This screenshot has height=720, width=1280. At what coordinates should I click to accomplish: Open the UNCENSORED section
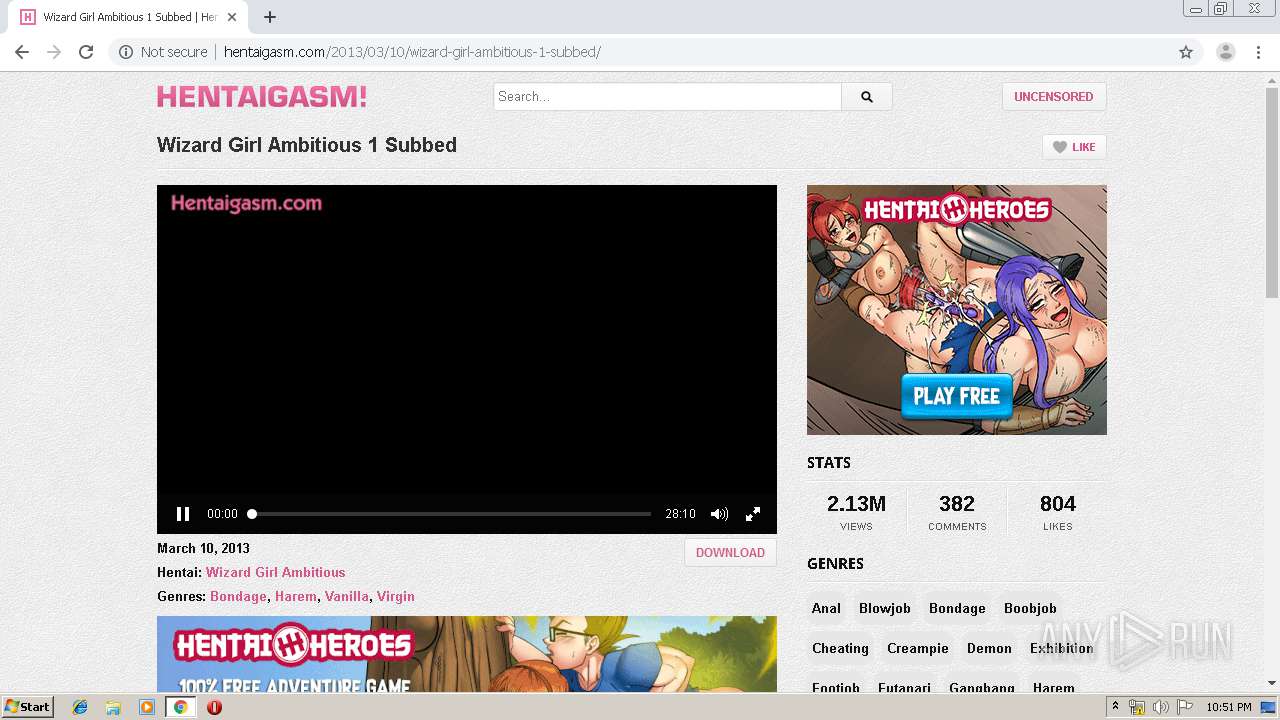pos(1054,96)
